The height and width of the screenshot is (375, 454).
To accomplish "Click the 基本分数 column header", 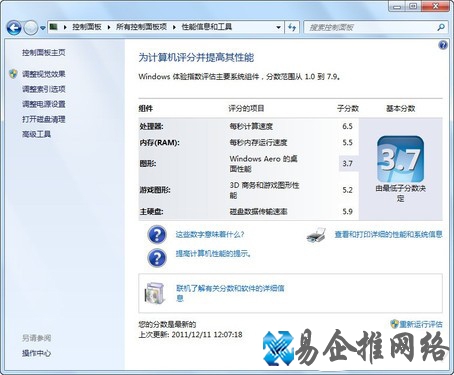I will pyautogui.click(x=401, y=108).
